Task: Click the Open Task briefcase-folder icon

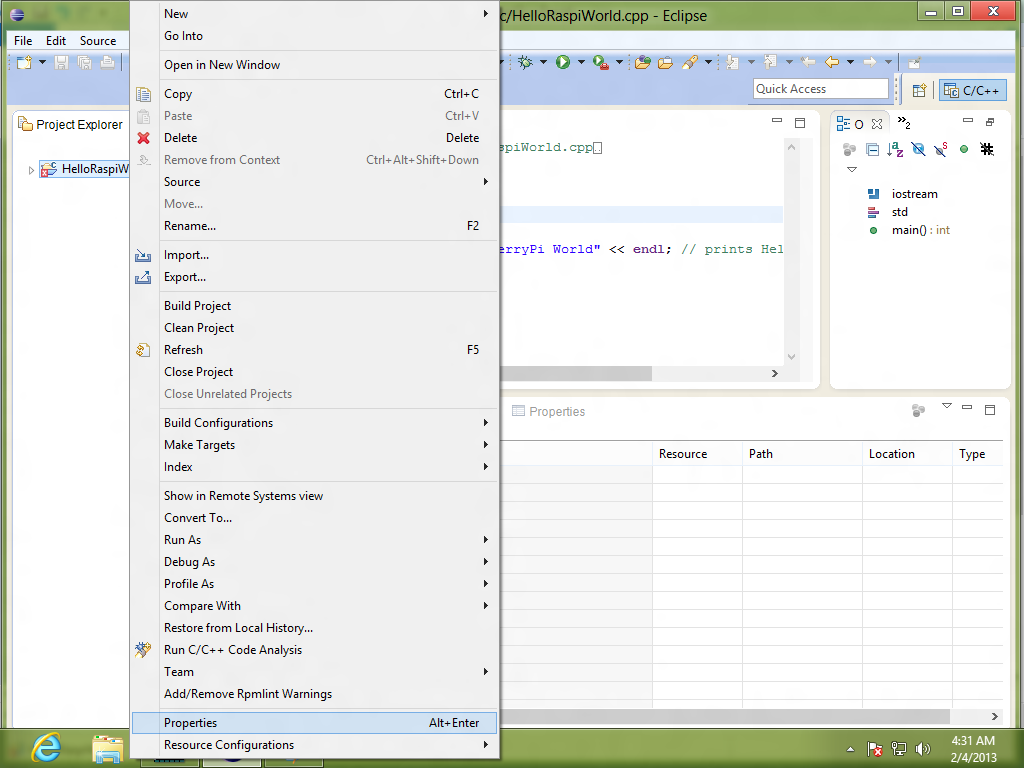Action: [x=665, y=63]
